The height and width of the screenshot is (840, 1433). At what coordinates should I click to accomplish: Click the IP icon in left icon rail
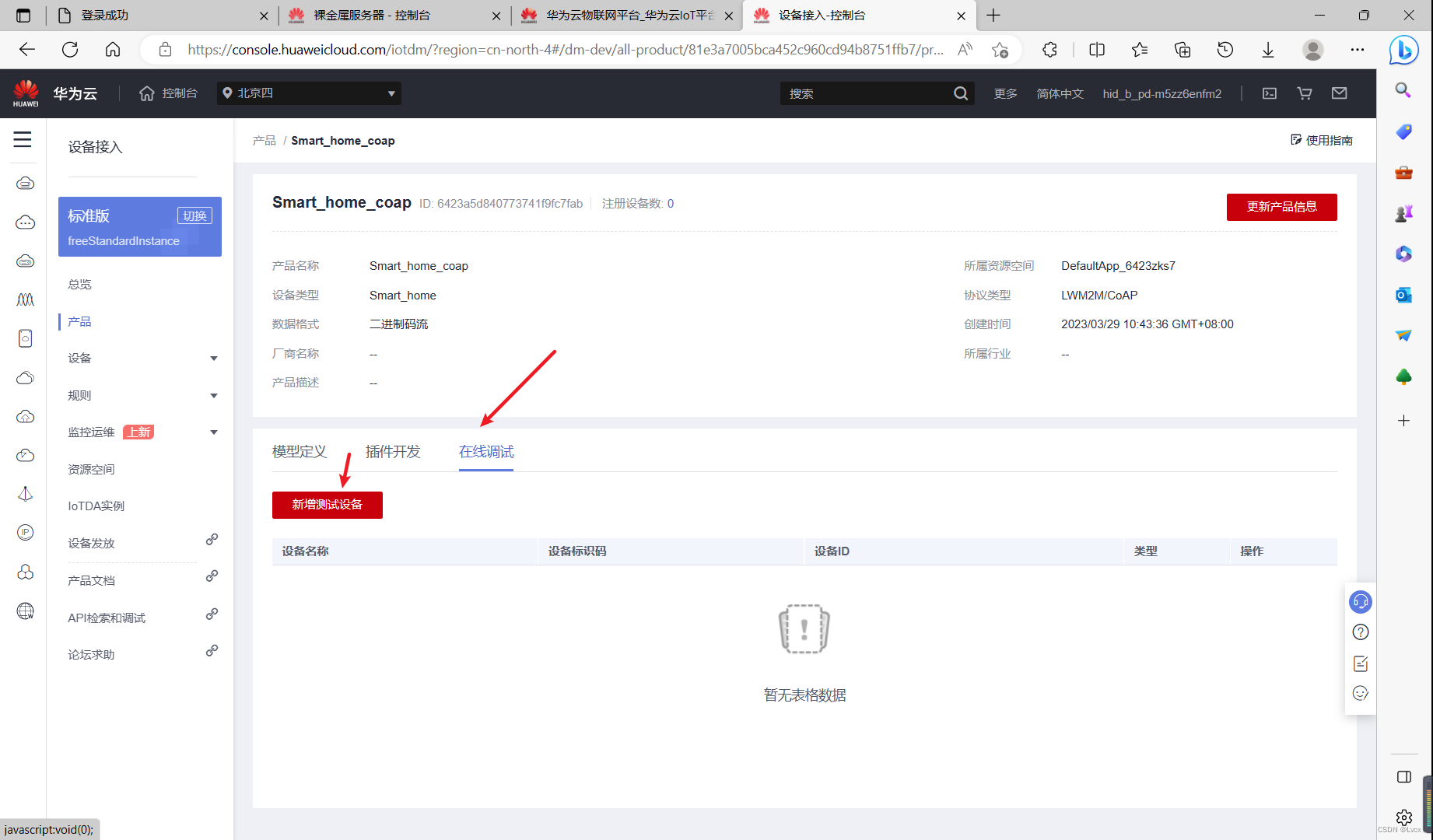point(26,533)
